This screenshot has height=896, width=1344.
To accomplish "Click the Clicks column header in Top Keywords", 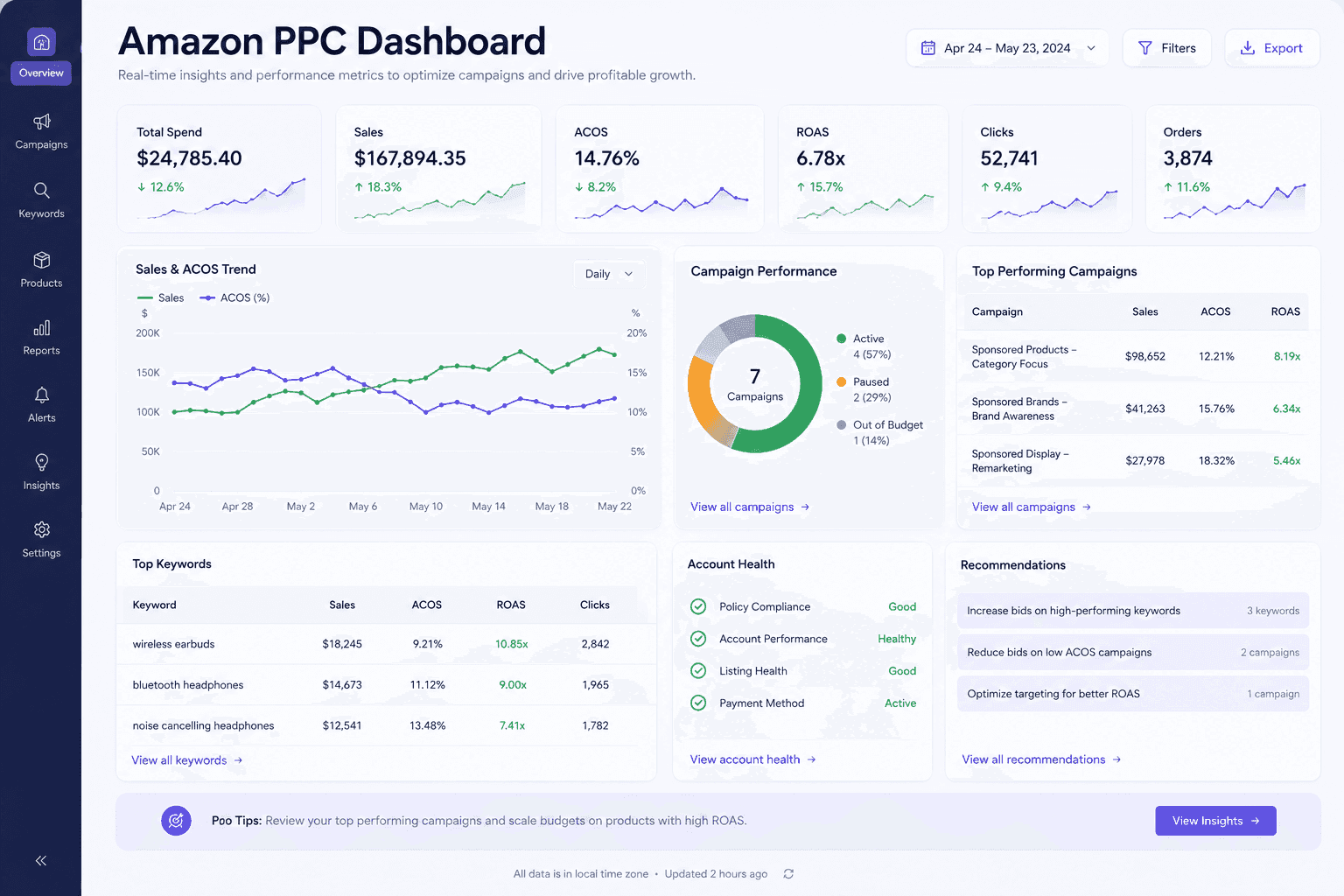I will tap(595, 605).
